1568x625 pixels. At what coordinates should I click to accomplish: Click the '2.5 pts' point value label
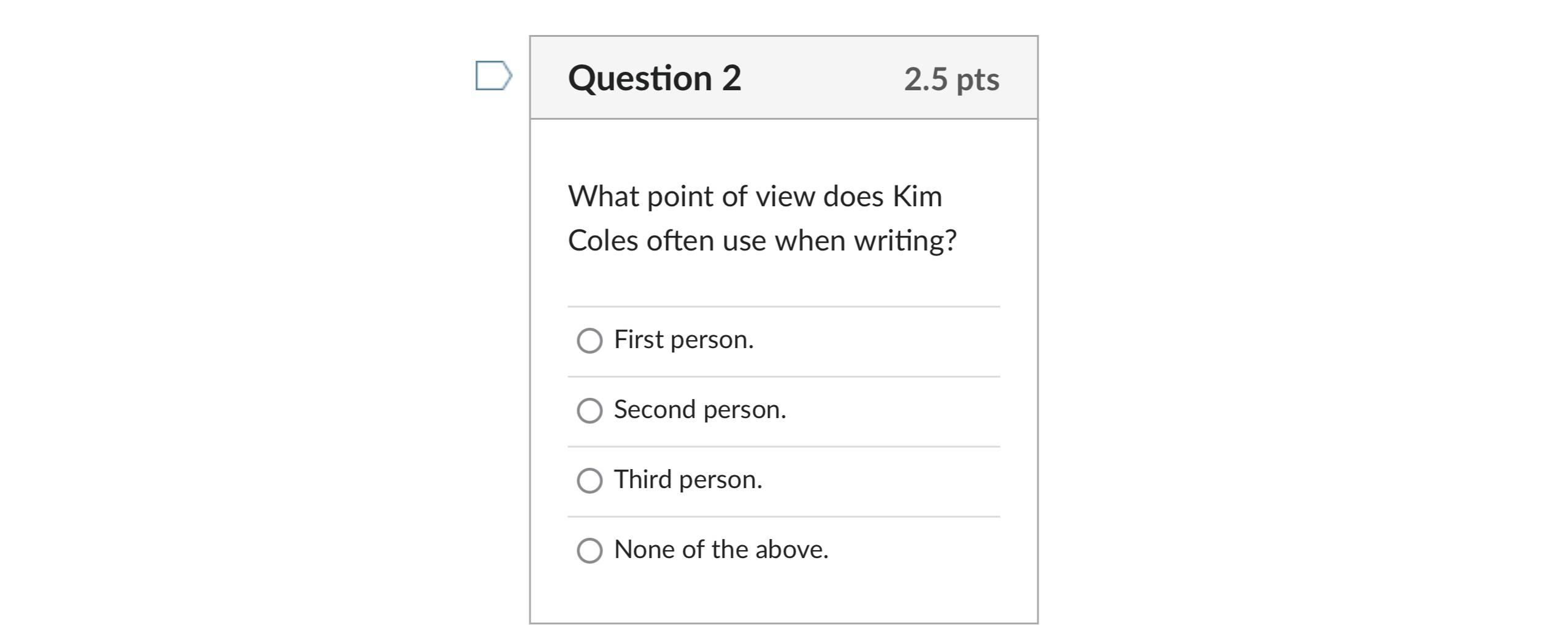(x=951, y=79)
